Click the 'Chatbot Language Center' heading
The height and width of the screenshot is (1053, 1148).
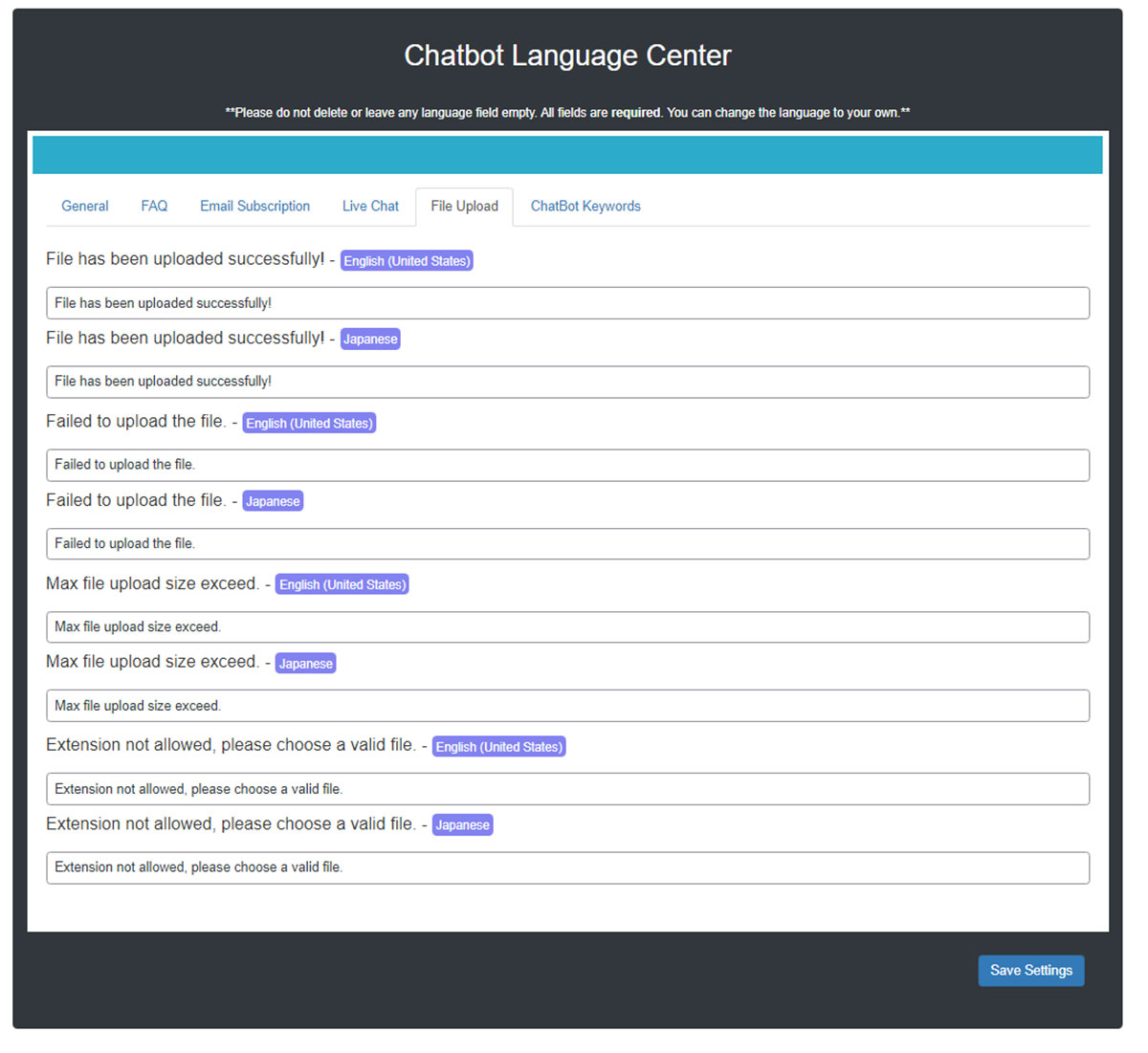(567, 55)
